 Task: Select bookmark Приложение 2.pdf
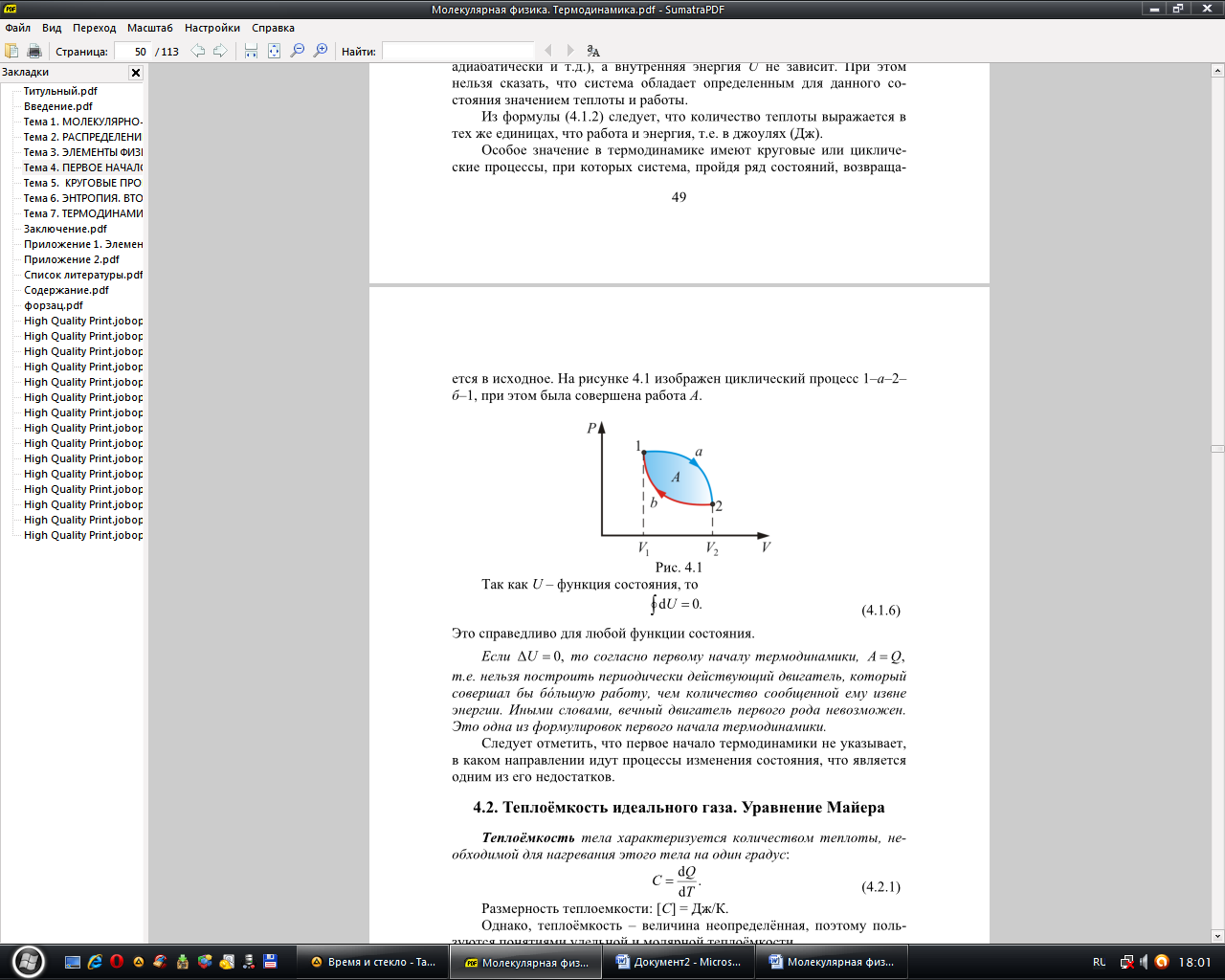72,259
